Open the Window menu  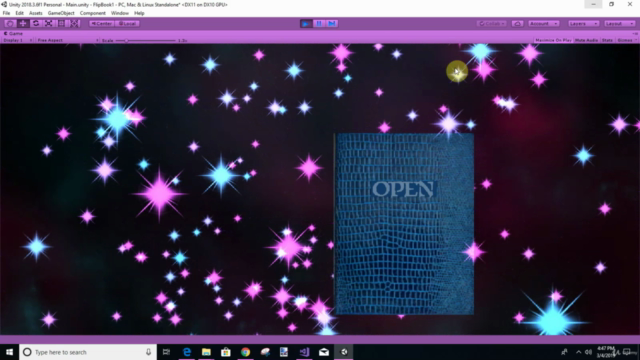click(x=120, y=13)
